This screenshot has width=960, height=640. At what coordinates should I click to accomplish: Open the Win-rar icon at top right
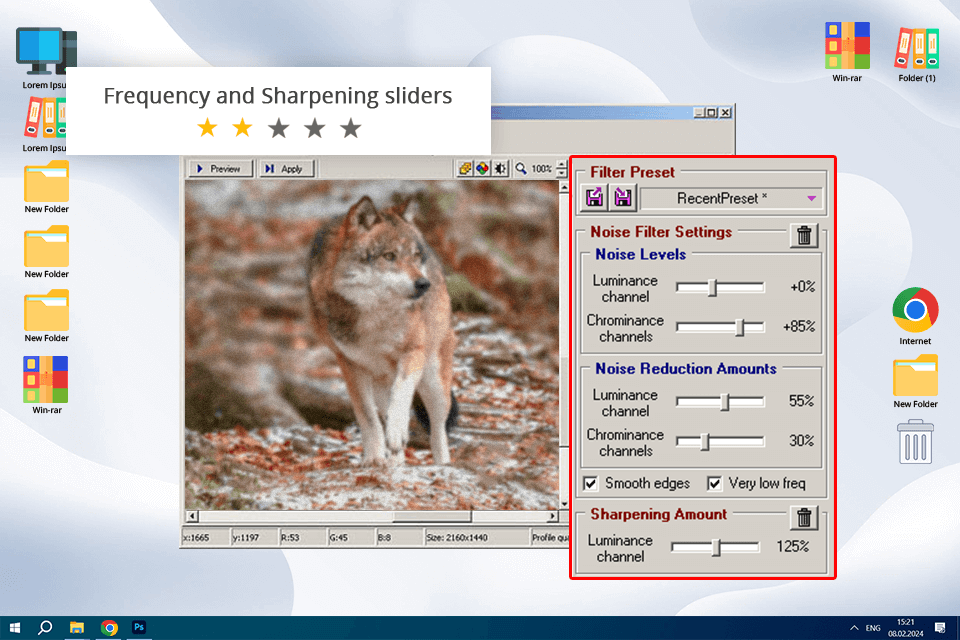coord(847,46)
